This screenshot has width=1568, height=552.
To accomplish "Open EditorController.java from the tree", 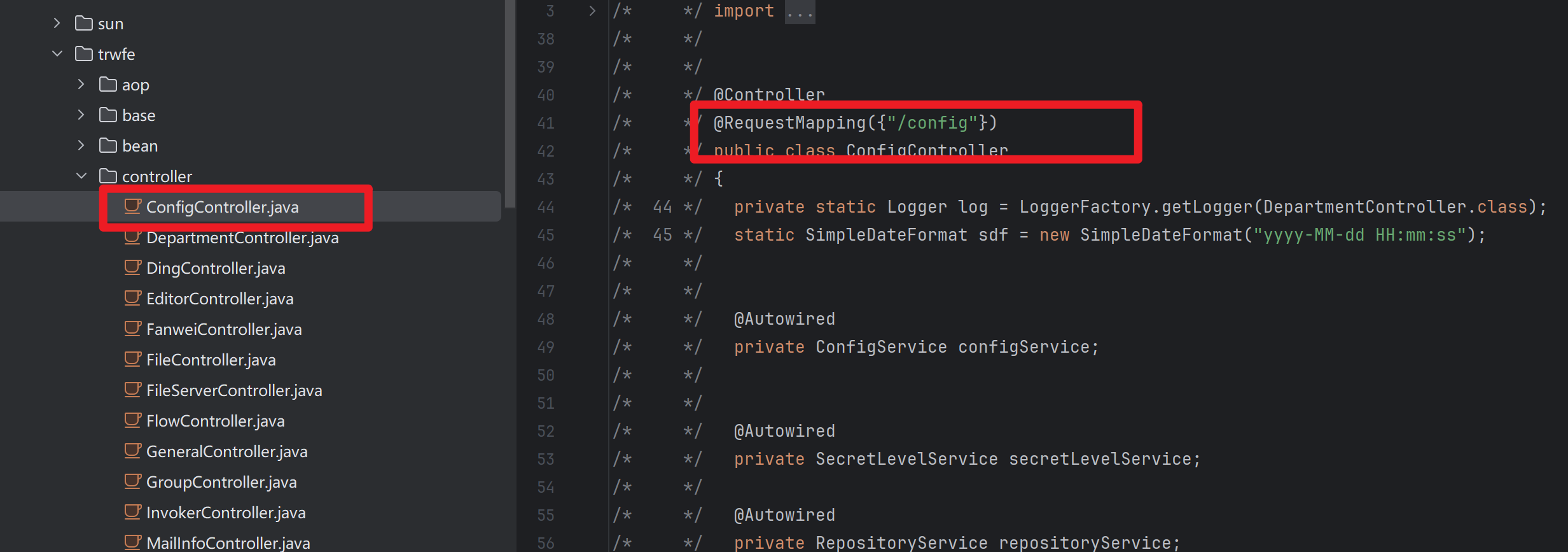I will point(220,299).
